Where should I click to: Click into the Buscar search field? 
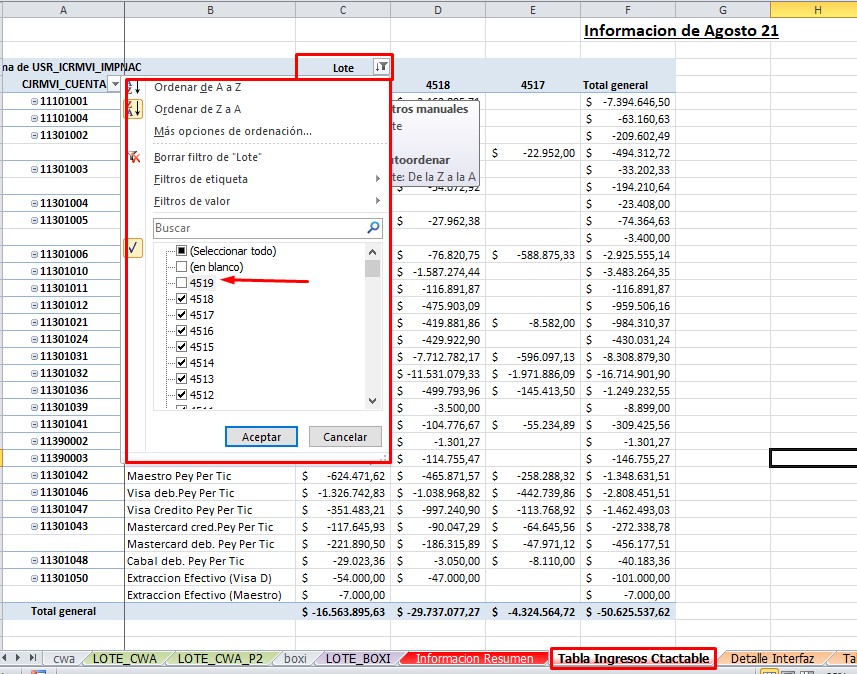point(258,228)
